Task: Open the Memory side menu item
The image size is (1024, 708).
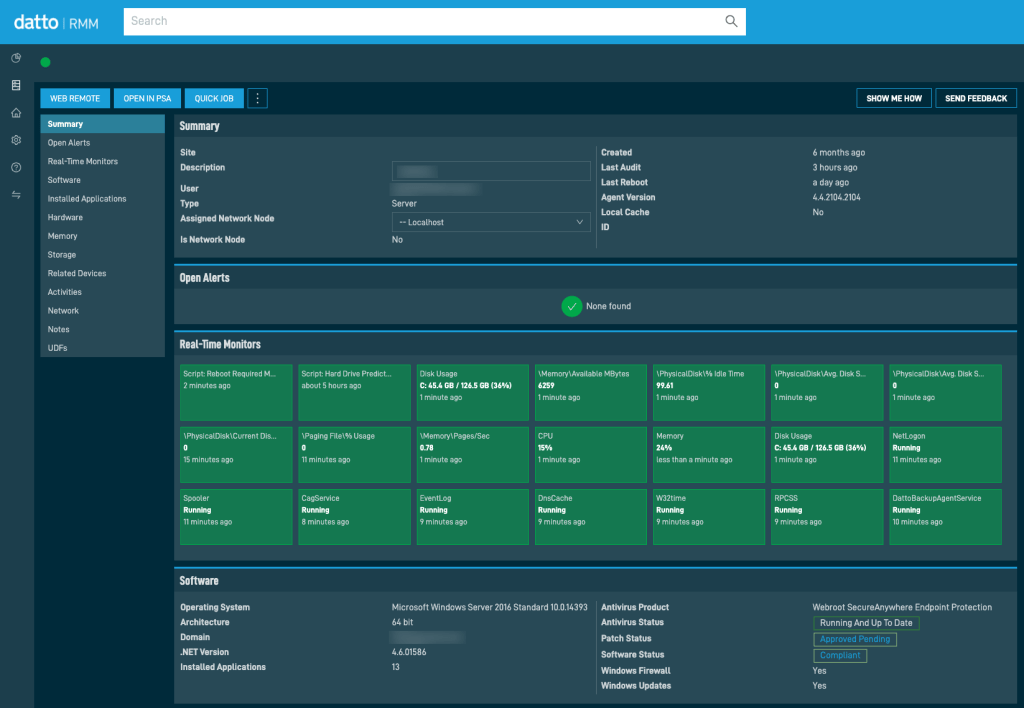Action: [103, 236]
